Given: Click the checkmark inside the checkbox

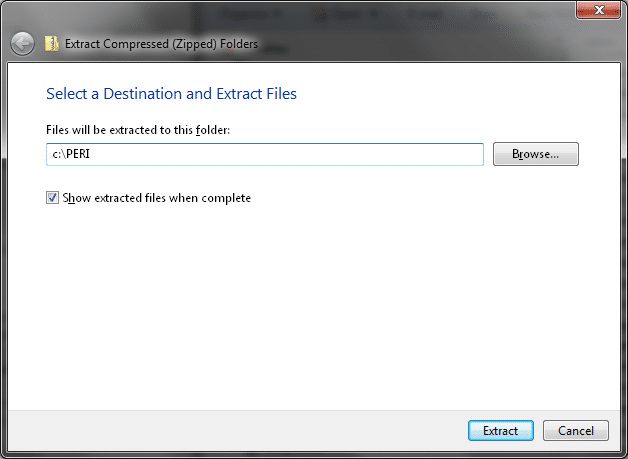Looking at the screenshot, I should (x=52, y=197).
